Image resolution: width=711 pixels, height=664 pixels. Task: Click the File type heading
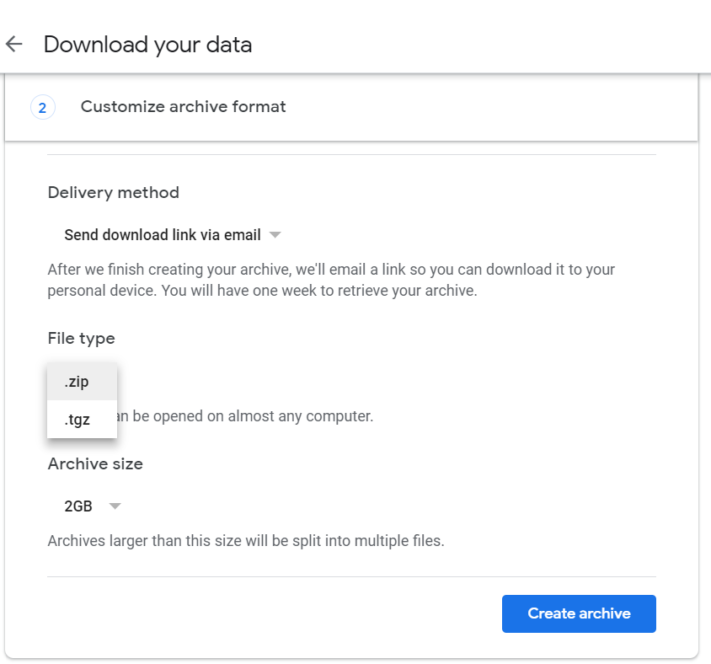coord(81,338)
